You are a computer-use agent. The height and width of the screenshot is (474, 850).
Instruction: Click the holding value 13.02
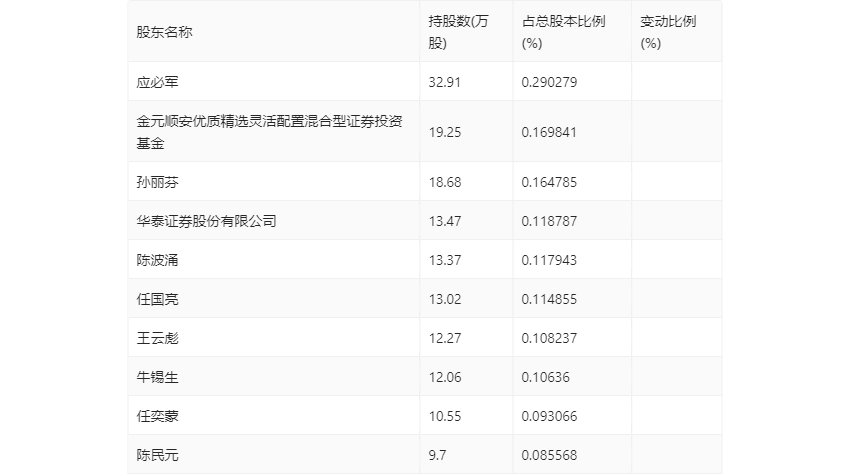pyautogui.click(x=445, y=299)
